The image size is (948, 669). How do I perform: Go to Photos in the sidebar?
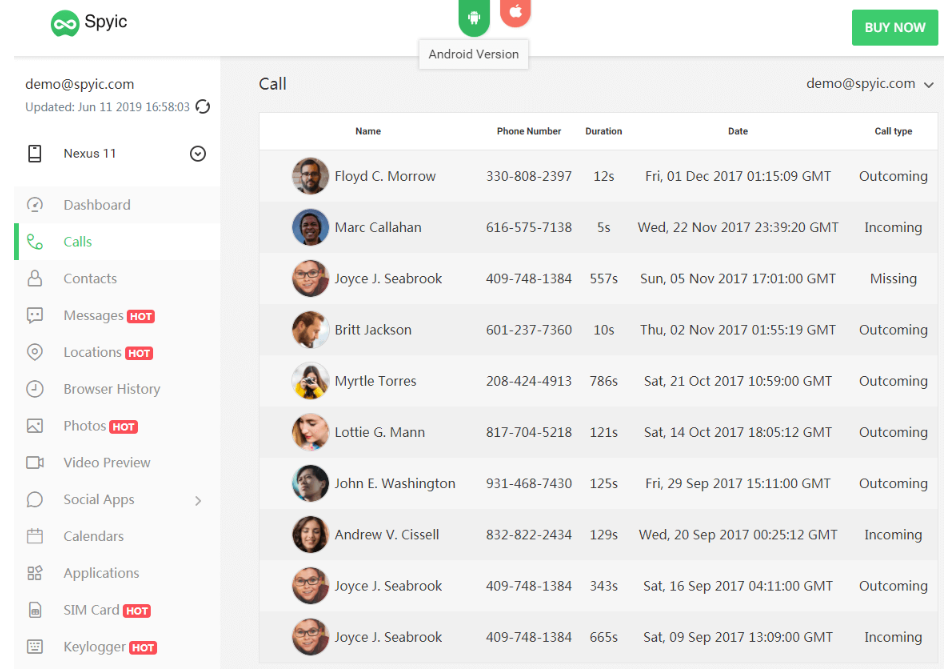85,426
